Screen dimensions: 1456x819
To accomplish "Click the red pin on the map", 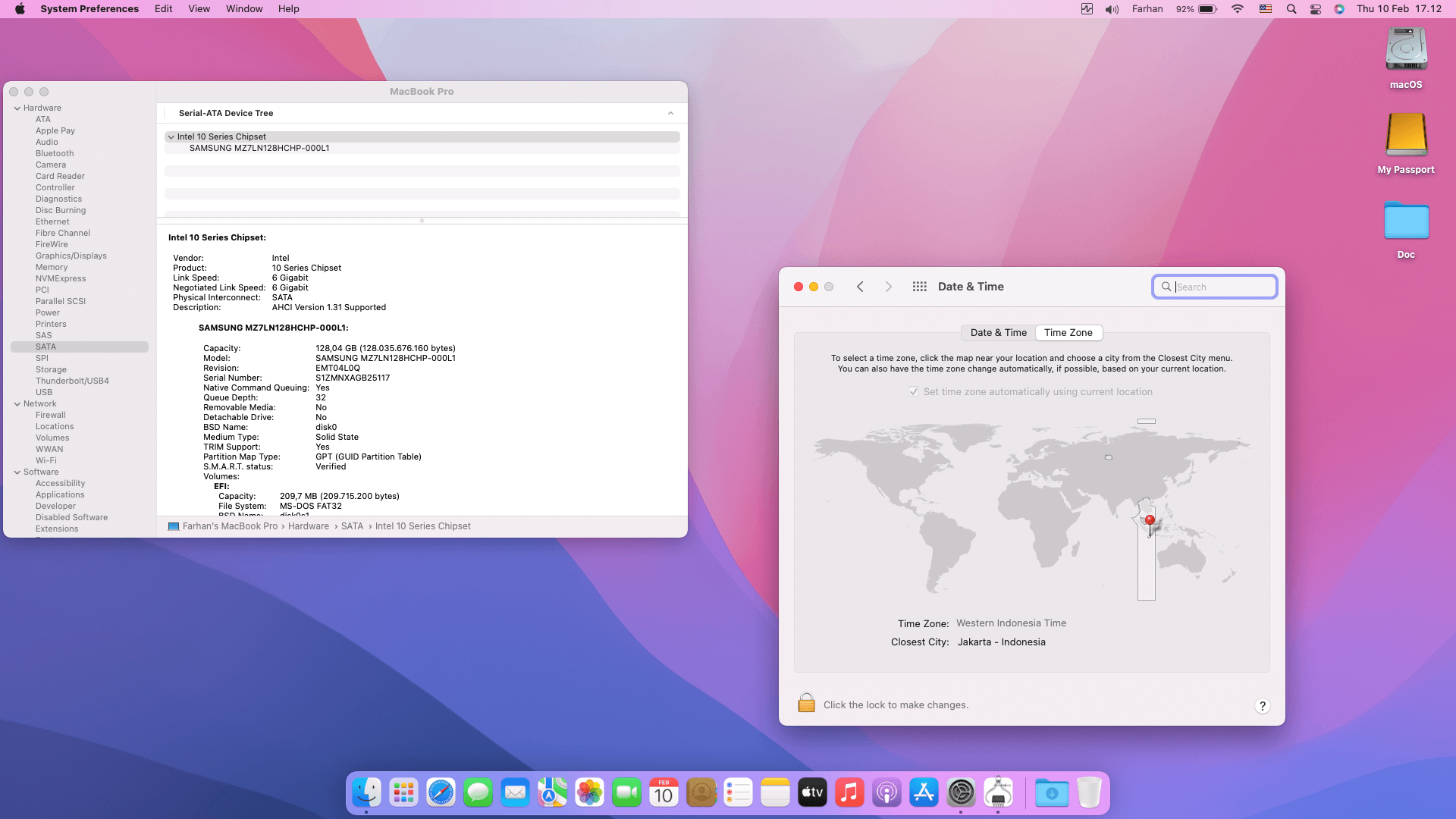I will point(1150,520).
